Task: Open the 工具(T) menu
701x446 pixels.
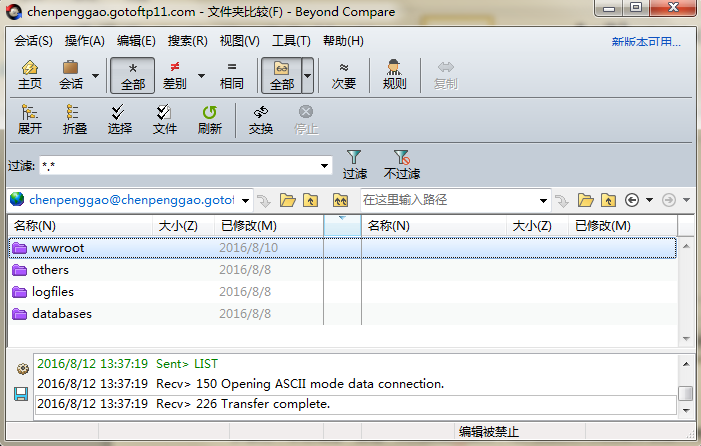Action: (291, 41)
